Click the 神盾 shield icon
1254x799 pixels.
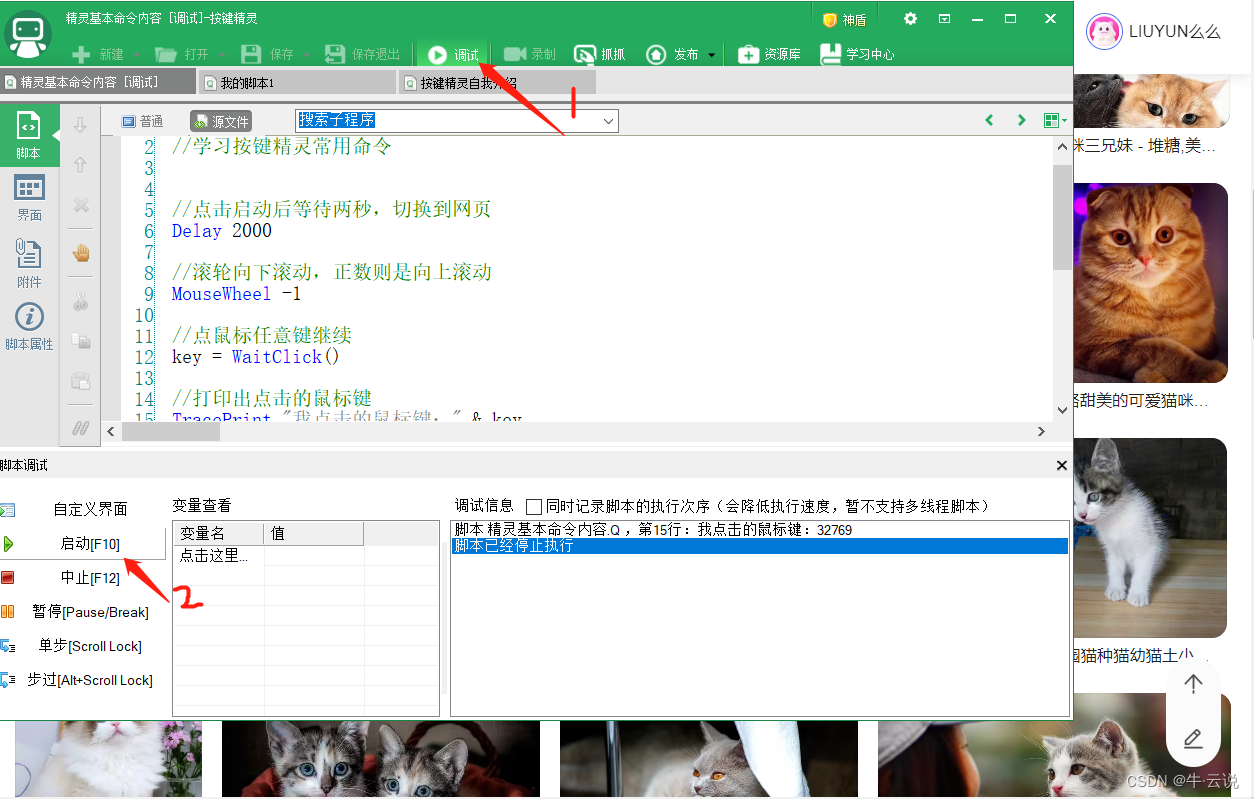[829, 20]
